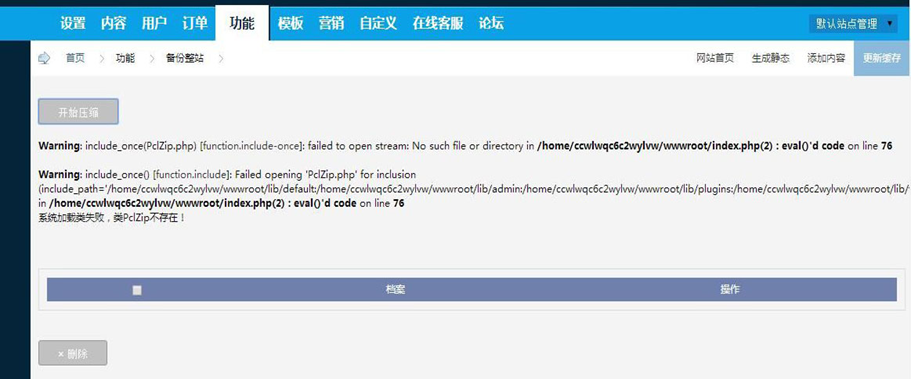Open the 默认站点管理 dropdown
This screenshot has width=911, height=379.
[853, 24]
